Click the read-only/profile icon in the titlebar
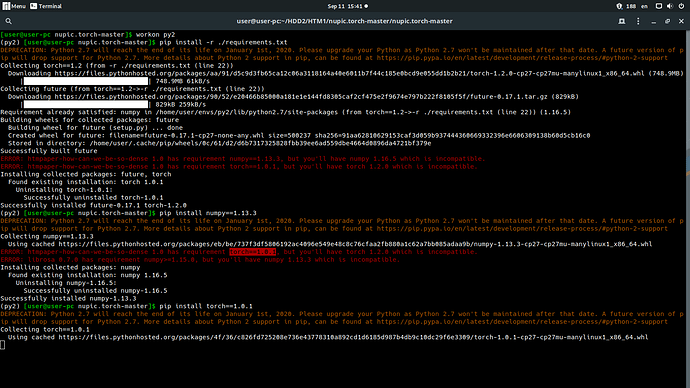Viewport: 690px width, 388px height. tap(622, 21)
